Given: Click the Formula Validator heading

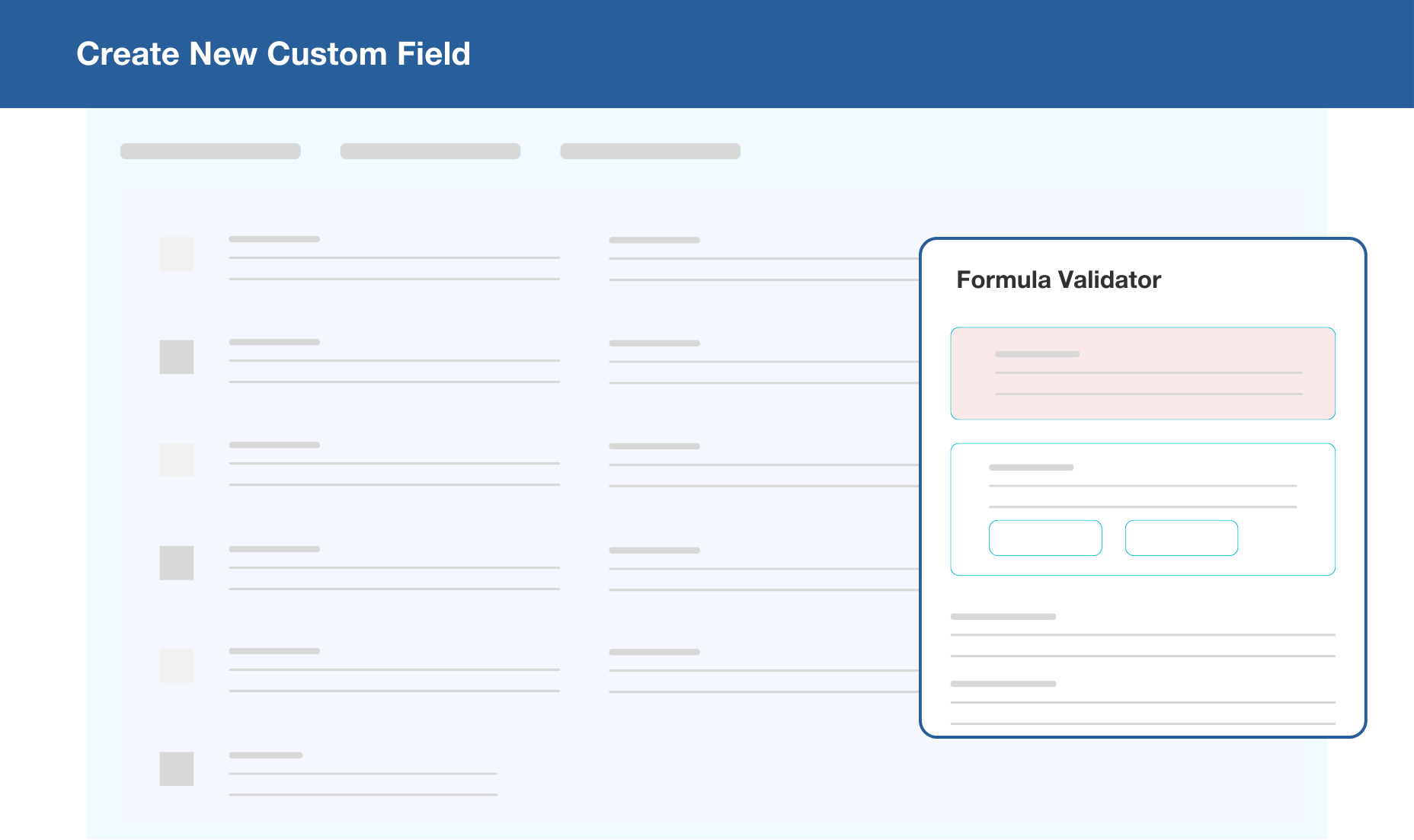Looking at the screenshot, I should 1058,279.
